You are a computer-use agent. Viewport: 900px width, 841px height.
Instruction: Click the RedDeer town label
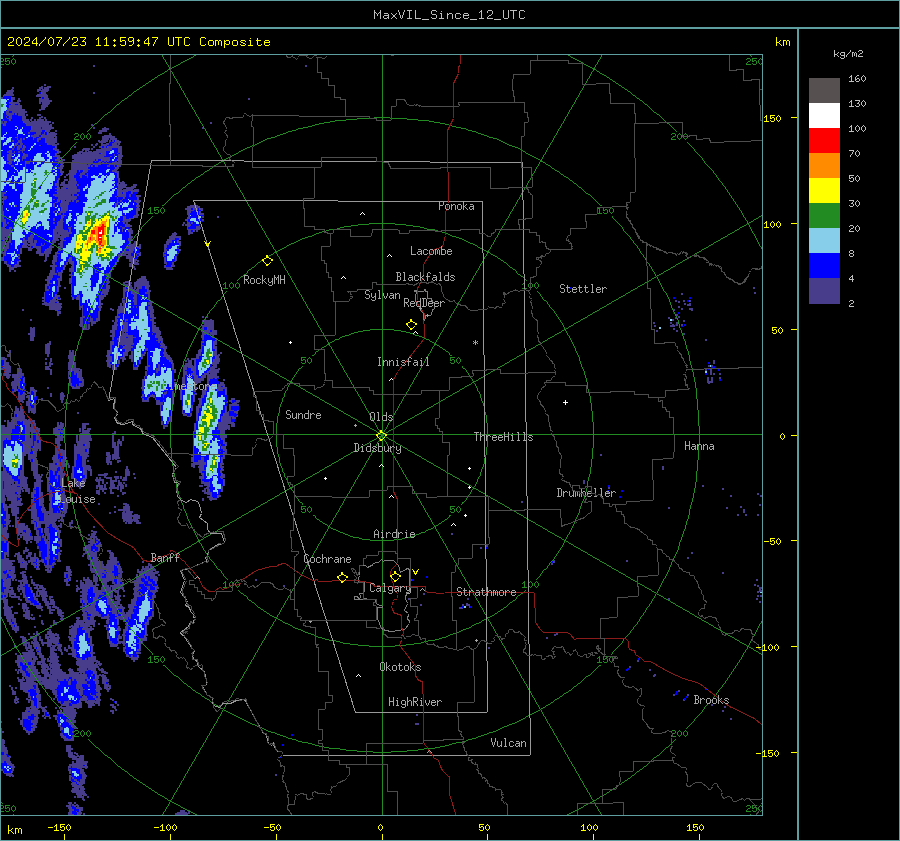[x=424, y=303]
